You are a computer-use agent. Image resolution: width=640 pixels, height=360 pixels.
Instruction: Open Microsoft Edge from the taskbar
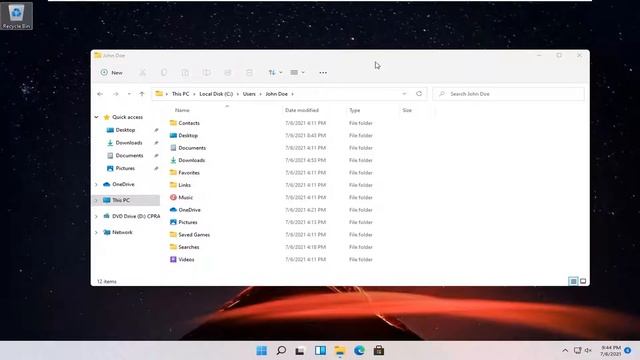click(359, 351)
